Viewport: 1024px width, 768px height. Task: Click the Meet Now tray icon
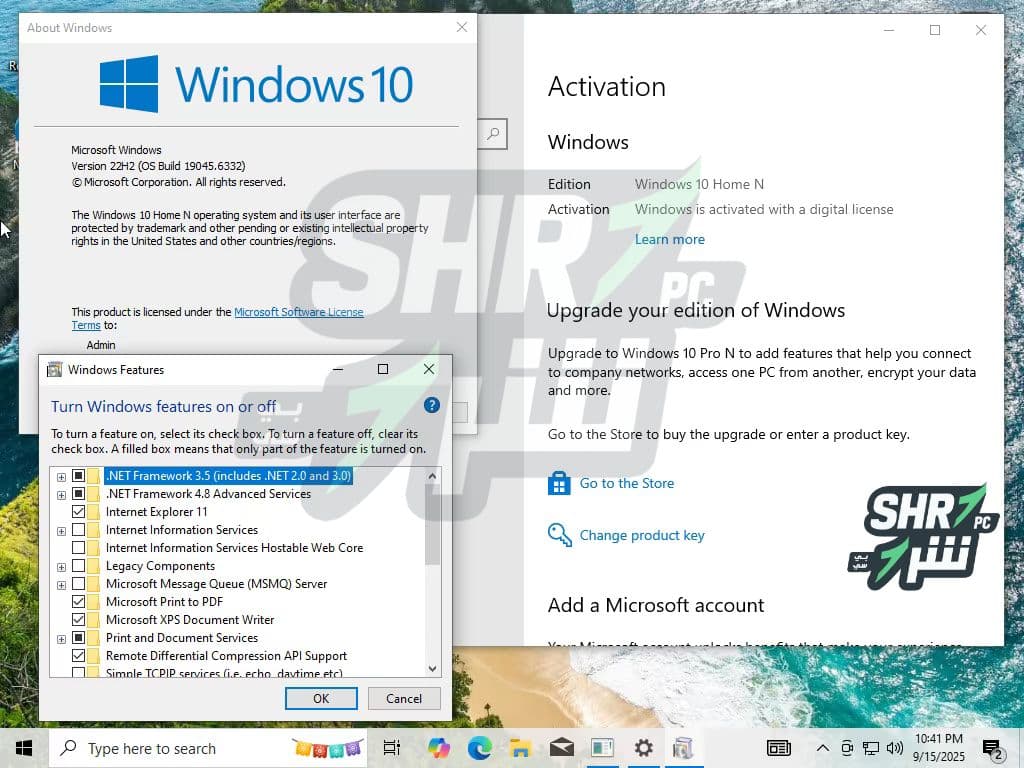[x=847, y=748]
